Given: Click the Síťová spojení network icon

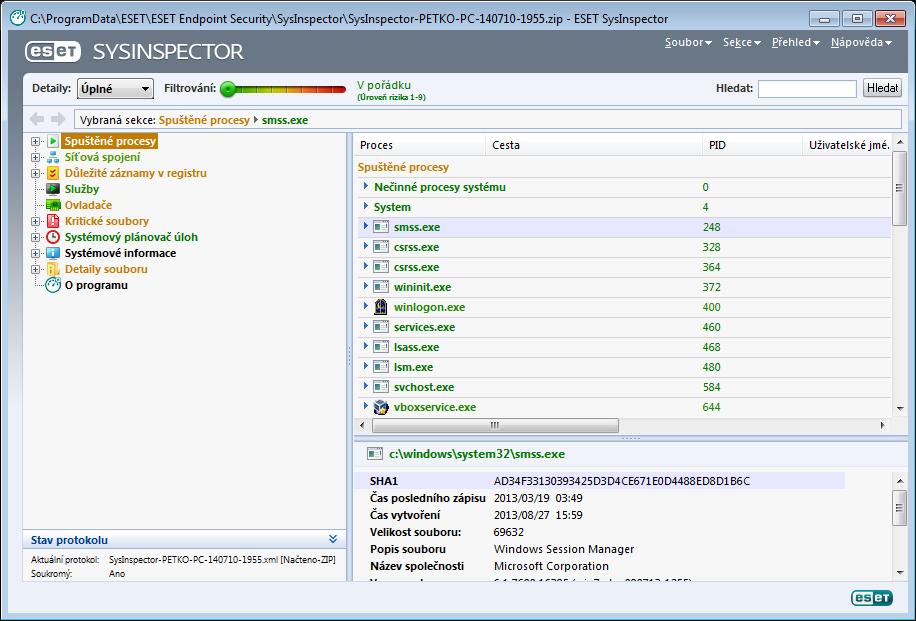Looking at the screenshot, I should pos(53,157).
